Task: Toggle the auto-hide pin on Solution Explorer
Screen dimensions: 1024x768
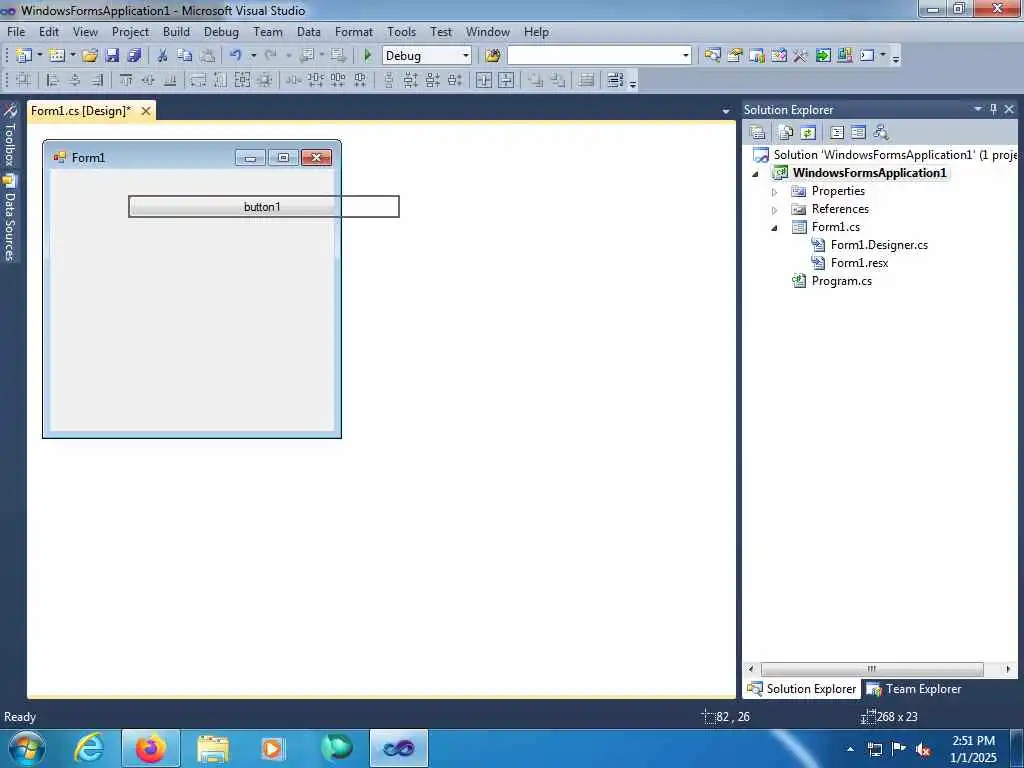Action: coord(993,109)
